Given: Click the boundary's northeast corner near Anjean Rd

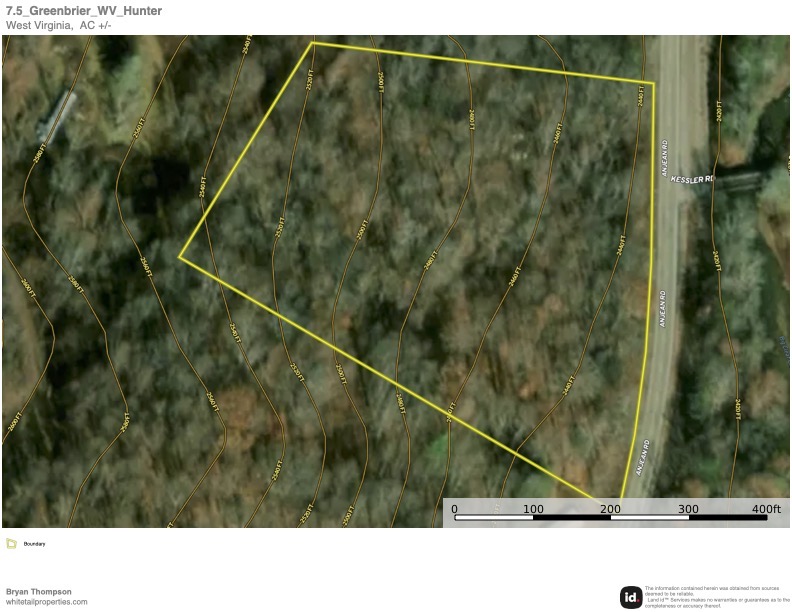Looking at the screenshot, I should (x=653, y=83).
